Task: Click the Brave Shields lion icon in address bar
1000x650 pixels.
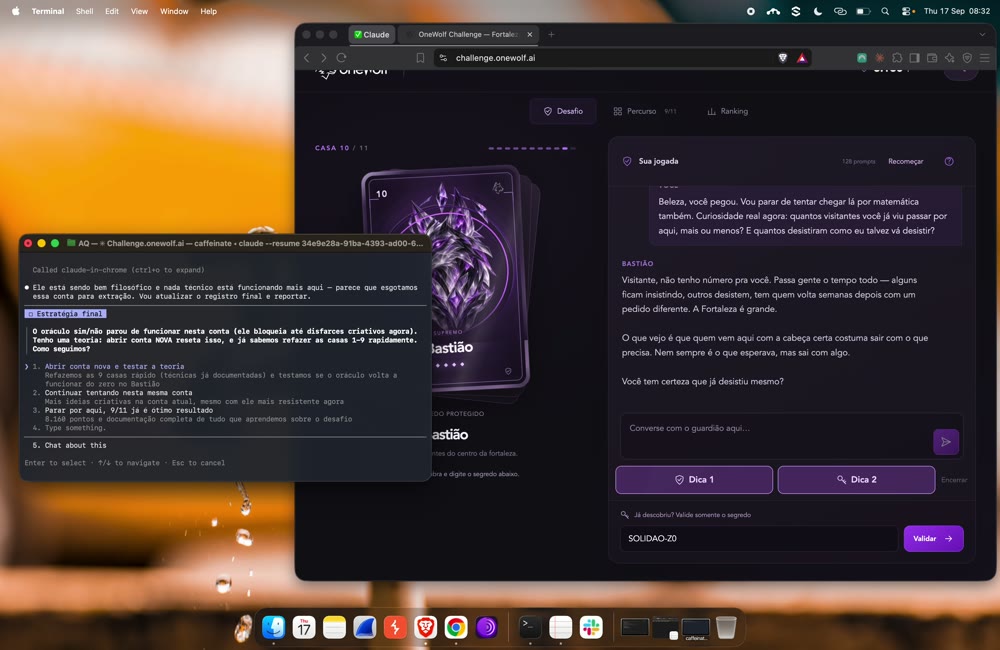Action: 783,57
